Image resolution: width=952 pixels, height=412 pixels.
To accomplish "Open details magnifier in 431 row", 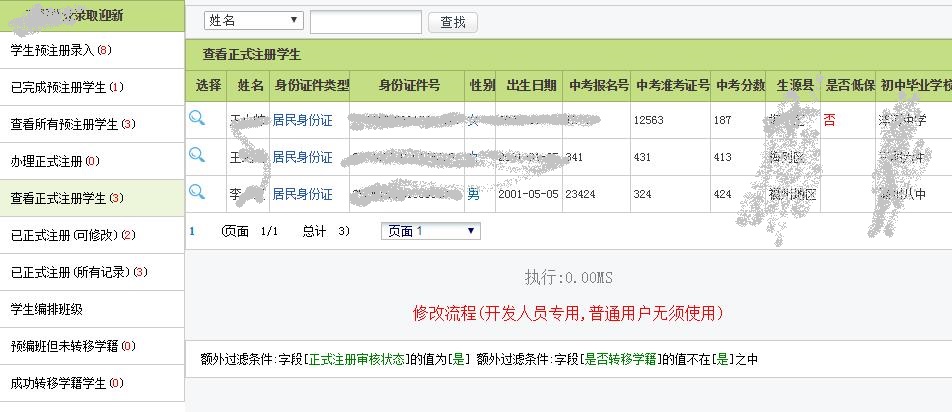I will click(197, 155).
